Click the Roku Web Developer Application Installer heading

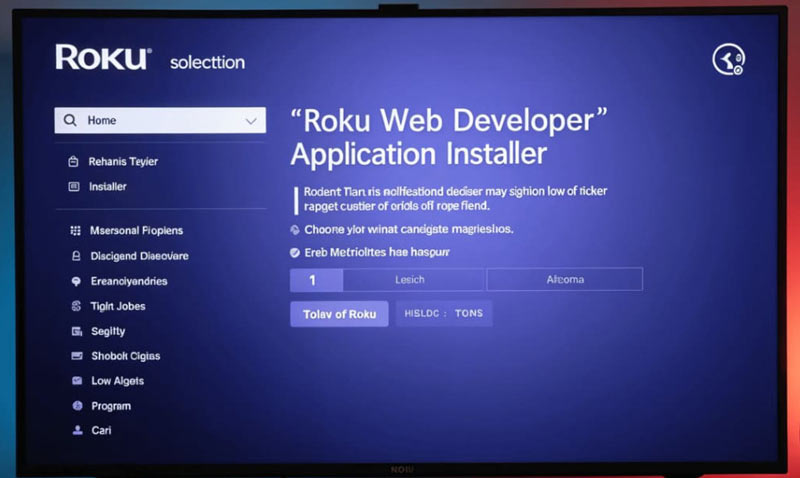[449, 137]
